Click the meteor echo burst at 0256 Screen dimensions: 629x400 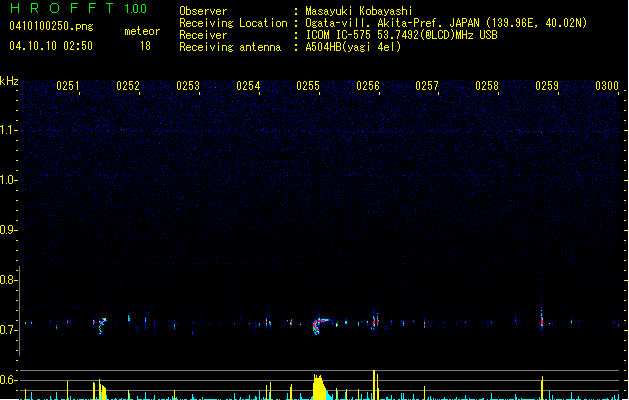375,320
